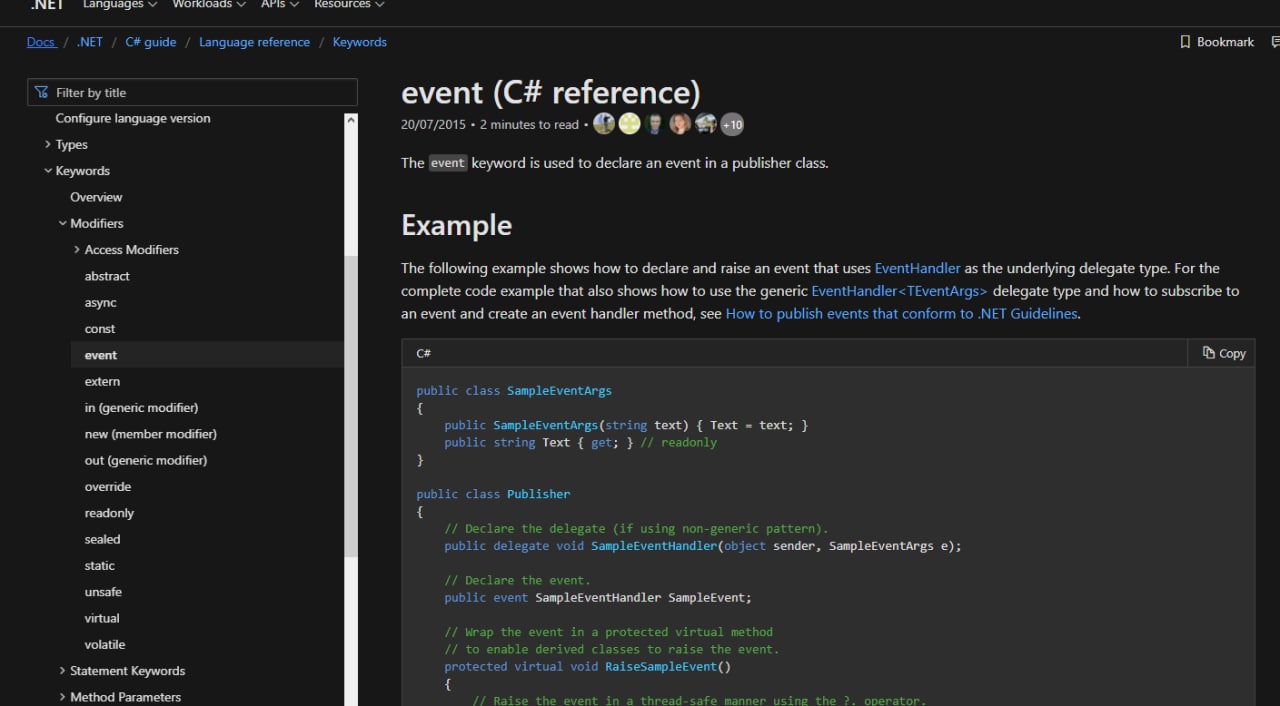The height and width of the screenshot is (706, 1280).
Task: Follow the EventHandler<TEventArgs> link
Action: click(899, 291)
